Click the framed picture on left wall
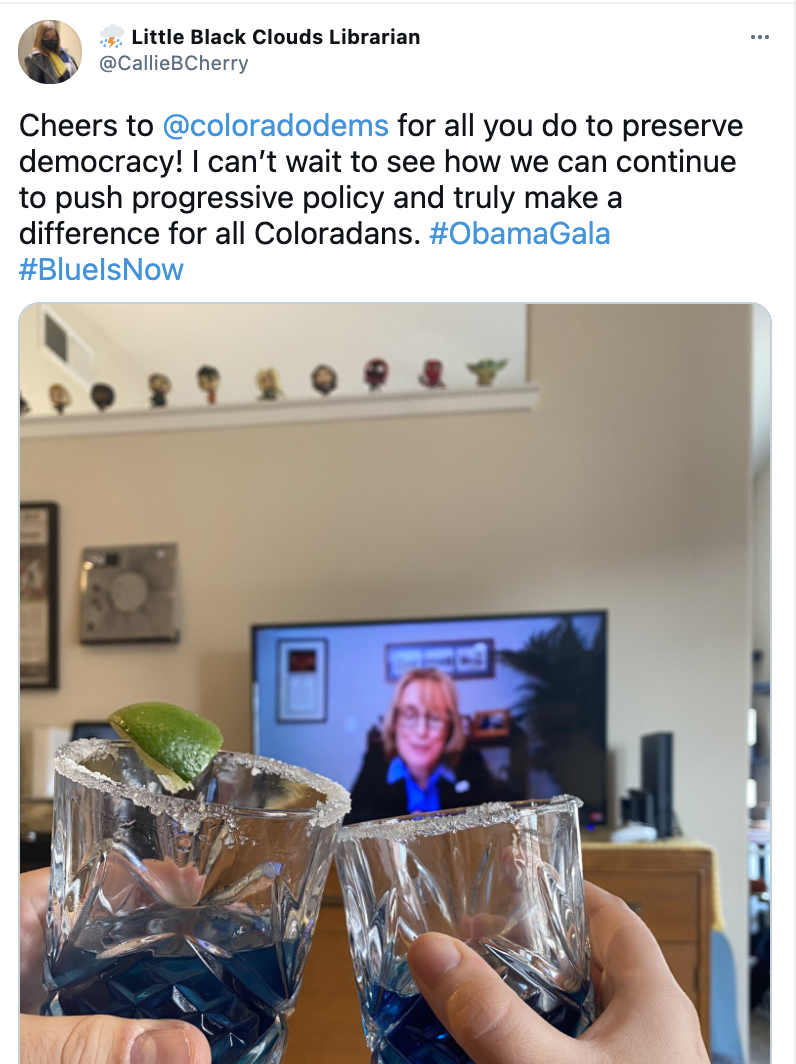The width and height of the screenshot is (796, 1064). (39, 596)
